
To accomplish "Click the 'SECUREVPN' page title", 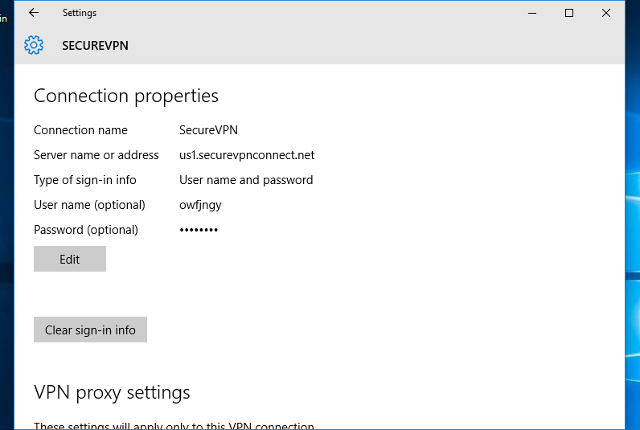I will (95, 46).
